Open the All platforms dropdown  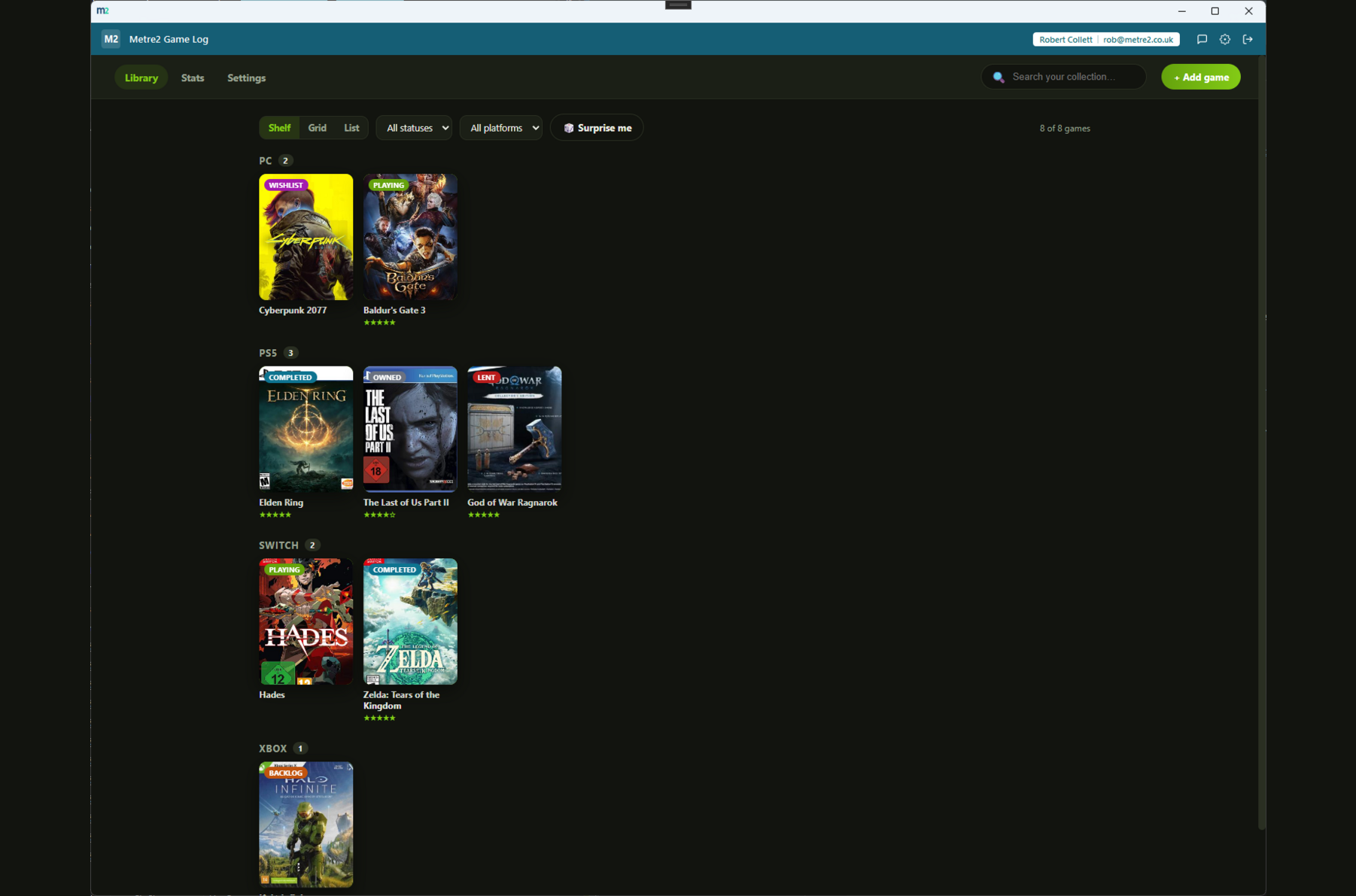pos(501,128)
